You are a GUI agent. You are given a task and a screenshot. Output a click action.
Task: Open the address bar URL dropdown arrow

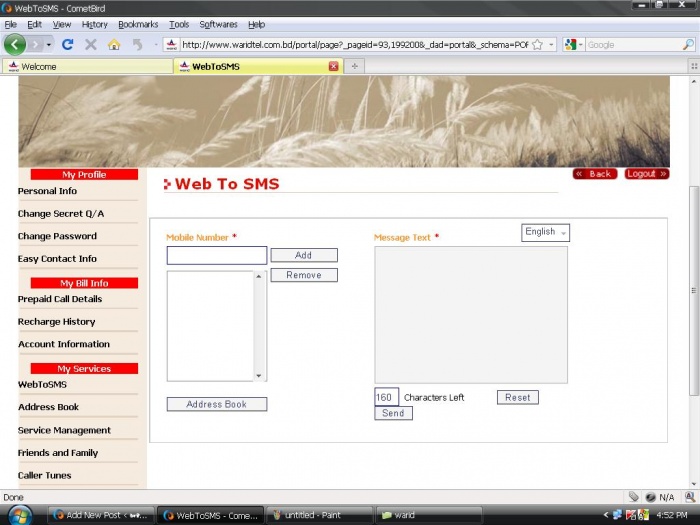551,45
